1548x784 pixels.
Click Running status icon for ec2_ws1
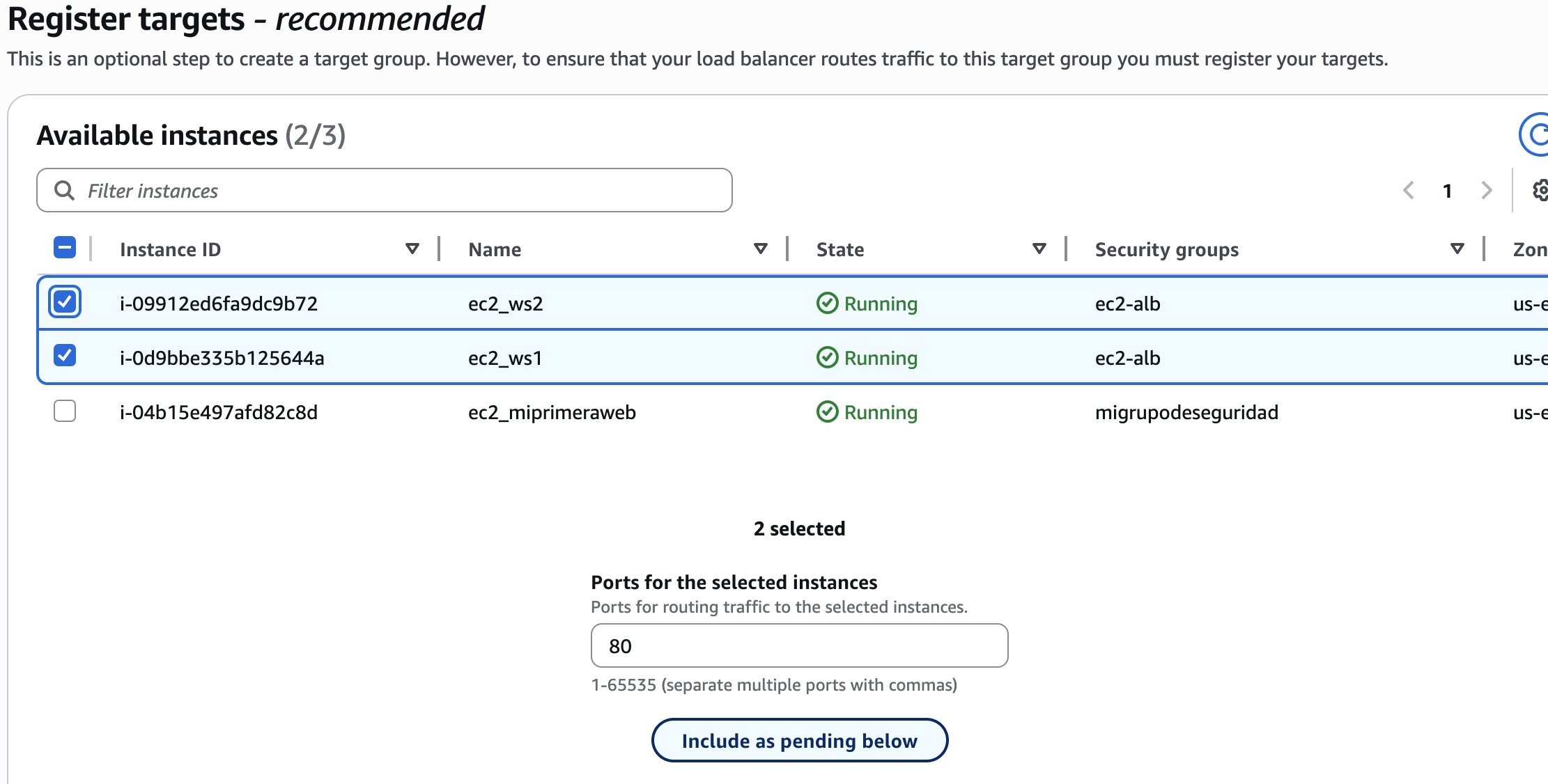tap(827, 358)
